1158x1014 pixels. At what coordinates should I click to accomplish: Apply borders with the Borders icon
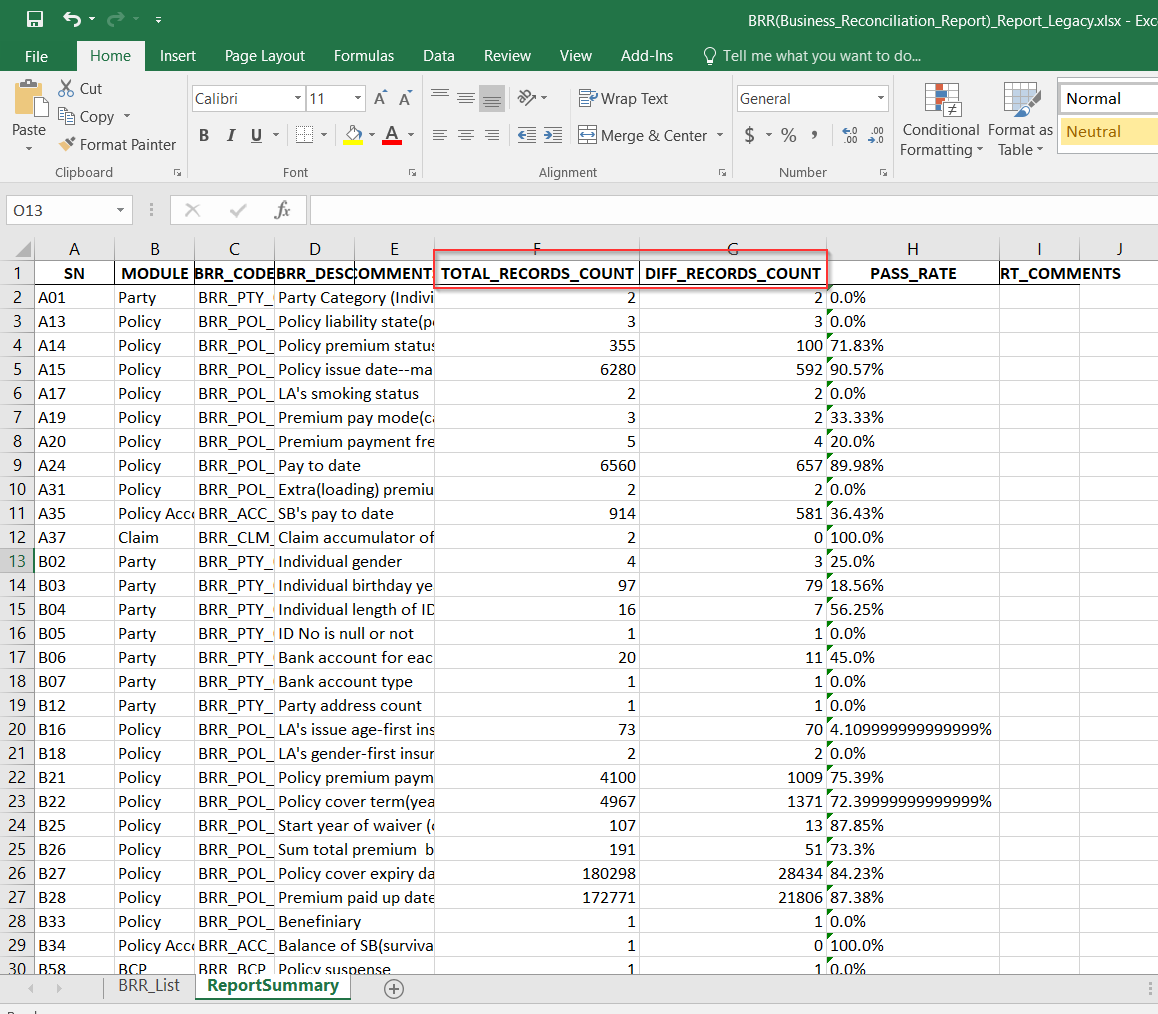click(304, 134)
